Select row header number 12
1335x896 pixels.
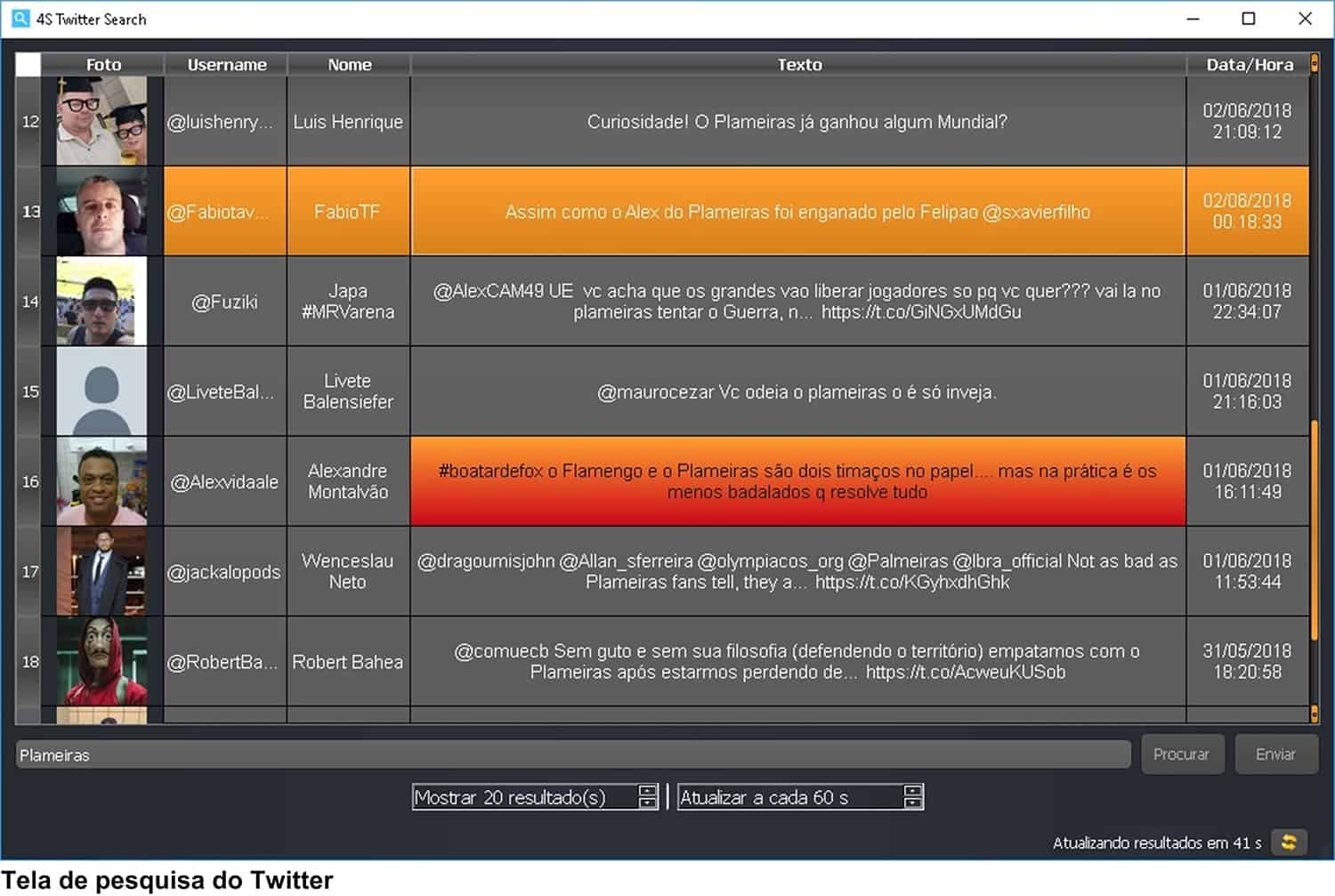point(29,121)
